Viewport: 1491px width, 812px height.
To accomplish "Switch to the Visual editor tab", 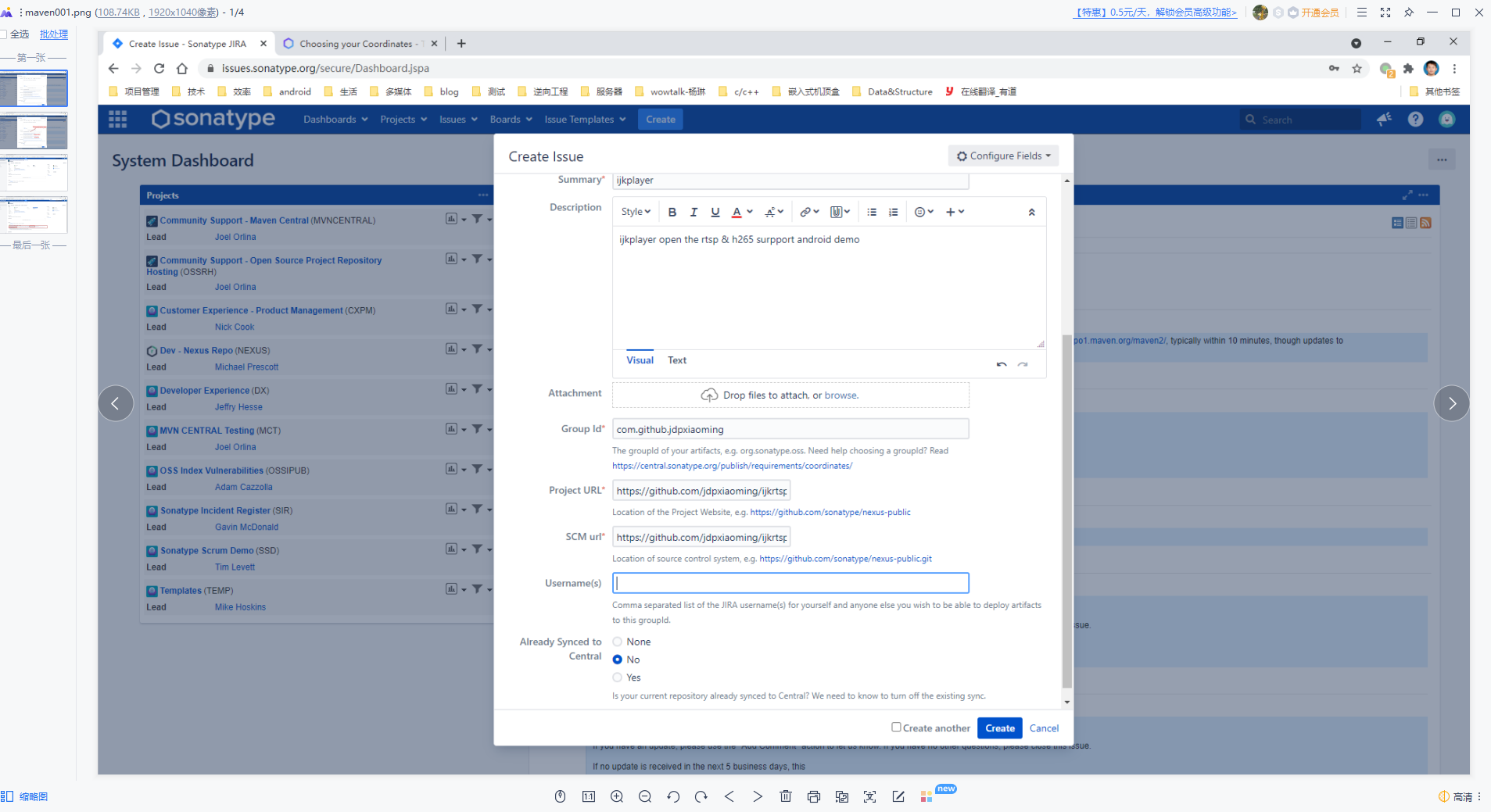I will coord(640,360).
